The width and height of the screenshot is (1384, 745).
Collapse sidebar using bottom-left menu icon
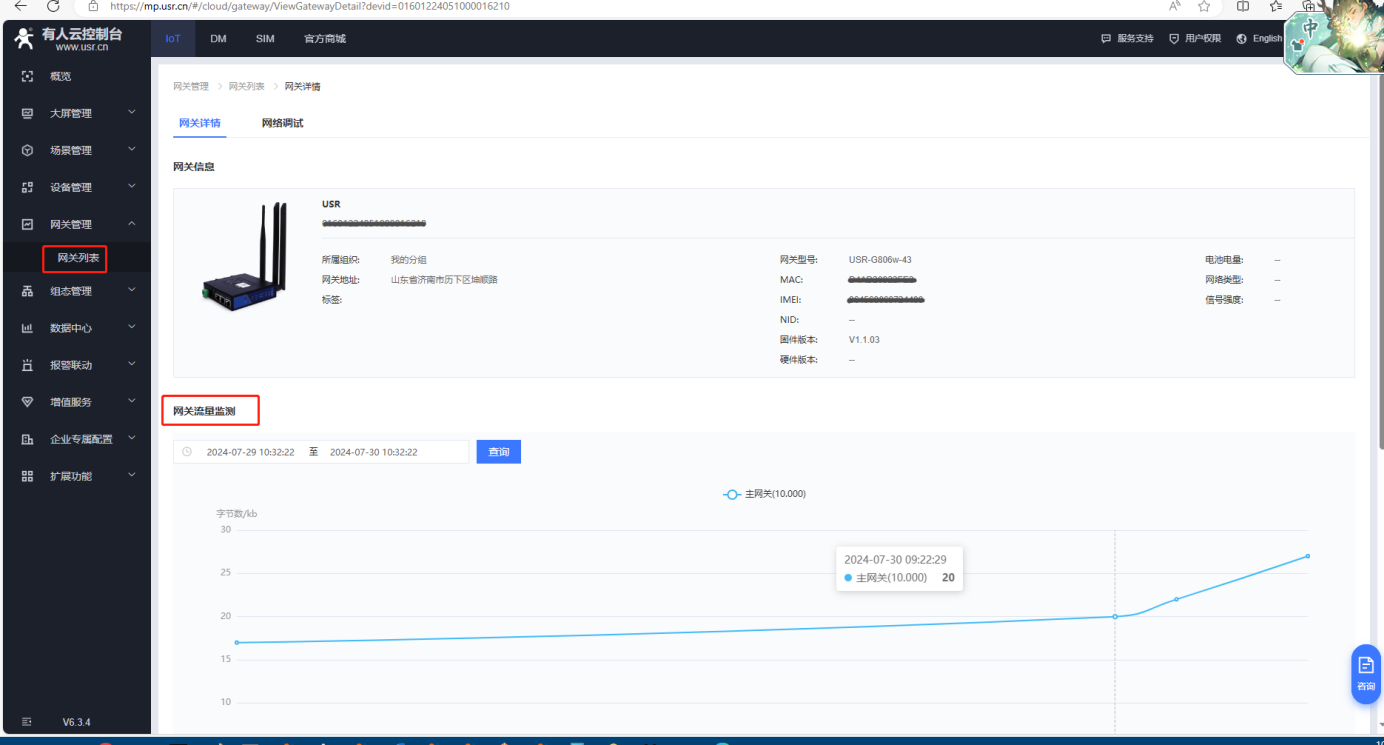(x=27, y=722)
